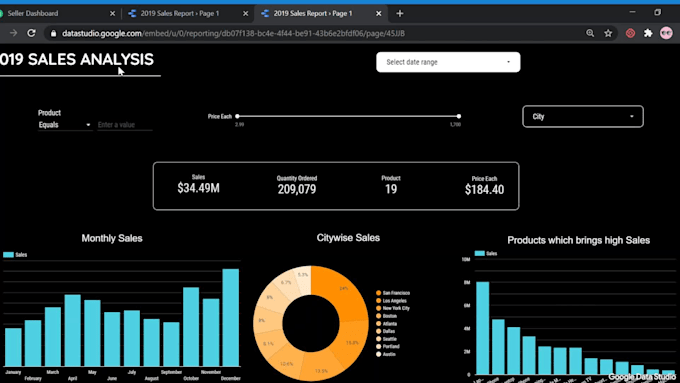Click the padlock site info icon

53,33
